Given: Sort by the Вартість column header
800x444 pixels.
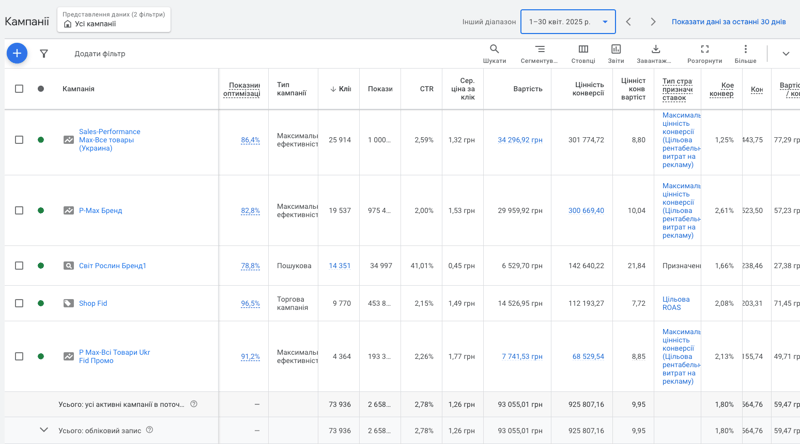Looking at the screenshot, I should click(x=528, y=89).
